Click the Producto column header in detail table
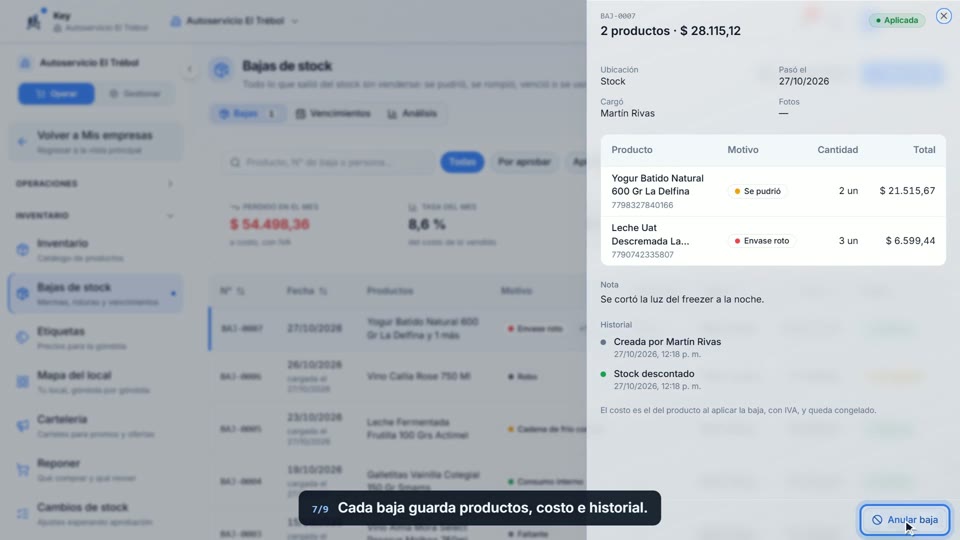960x540 pixels. (632, 150)
